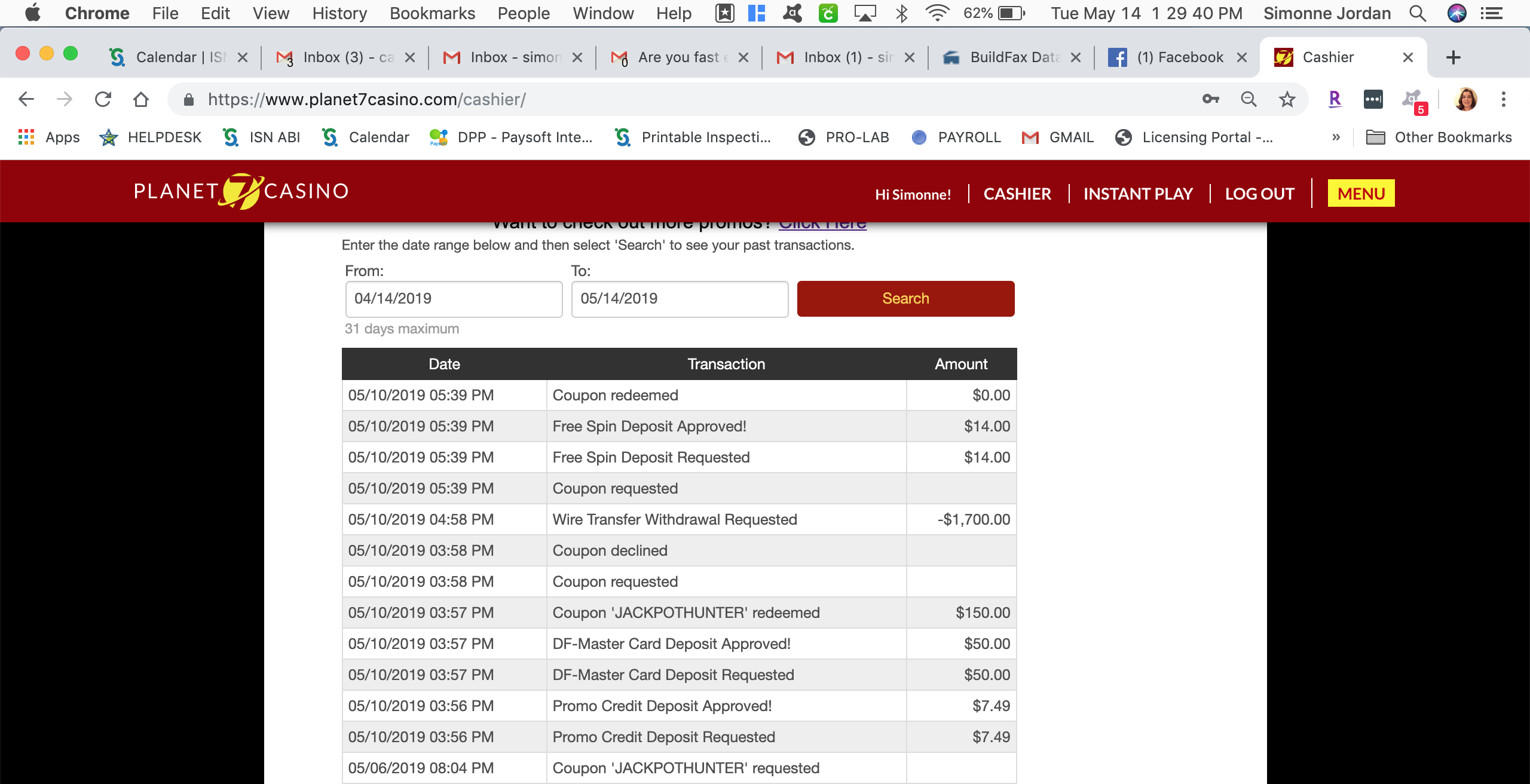
Task: Open the PRO-LAB bookmark
Action: point(843,137)
